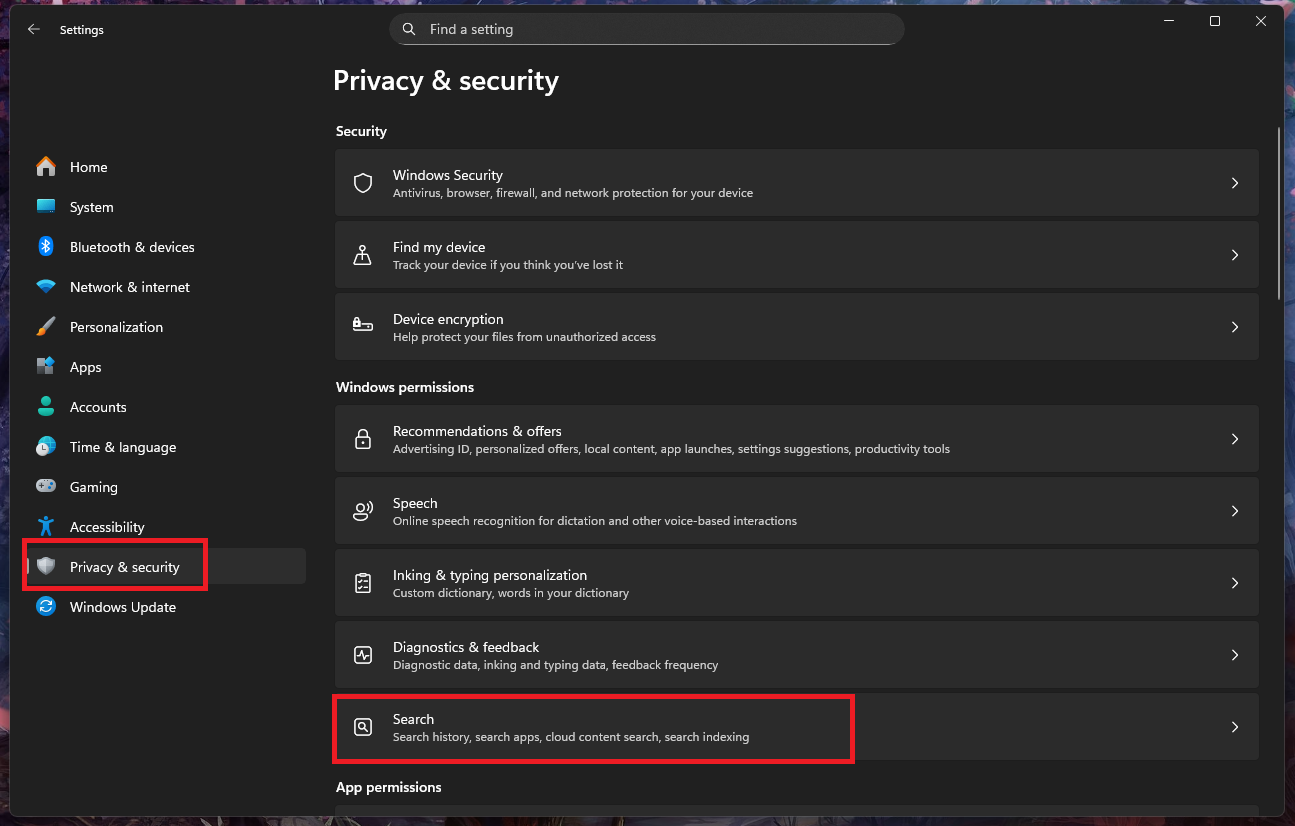The width and height of the screenshot is (1295, 826).
Task: Click the Home icon in sidebar
Action: pyautogui.click(x=46, y=167)
